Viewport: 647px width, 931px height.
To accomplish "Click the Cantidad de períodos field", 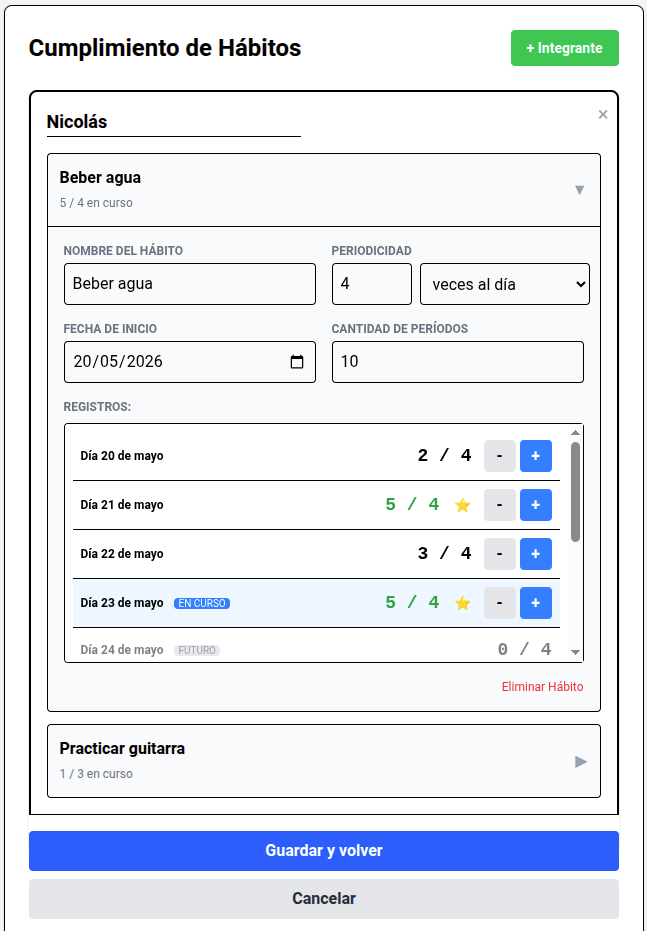I will [458, 362].
